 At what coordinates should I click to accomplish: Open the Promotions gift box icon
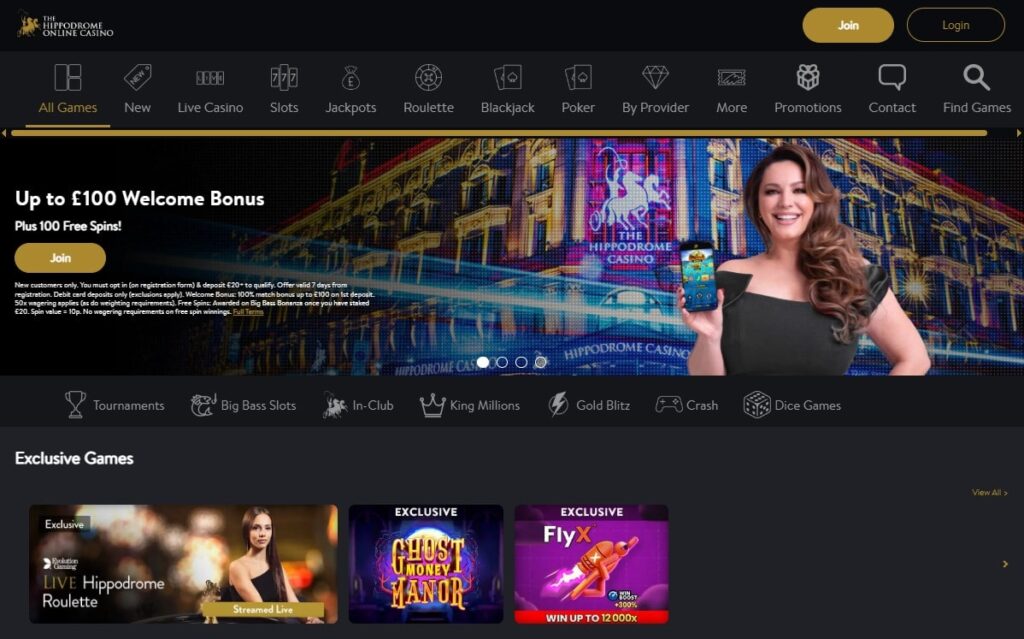pyautogui.click(x=808, y=77)
